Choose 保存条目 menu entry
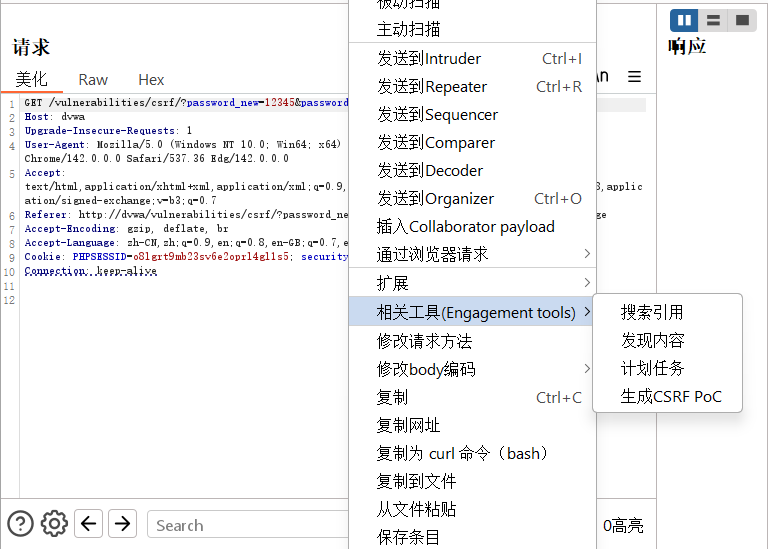Image resolution: width=768 pixels, height=549 pixels. 472,537
